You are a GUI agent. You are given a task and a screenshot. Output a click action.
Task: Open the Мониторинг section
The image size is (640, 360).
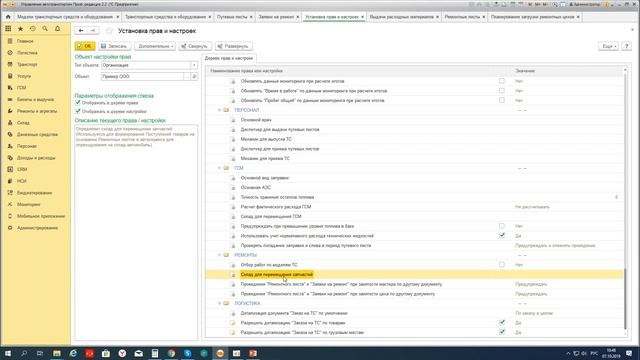[29, 204]
